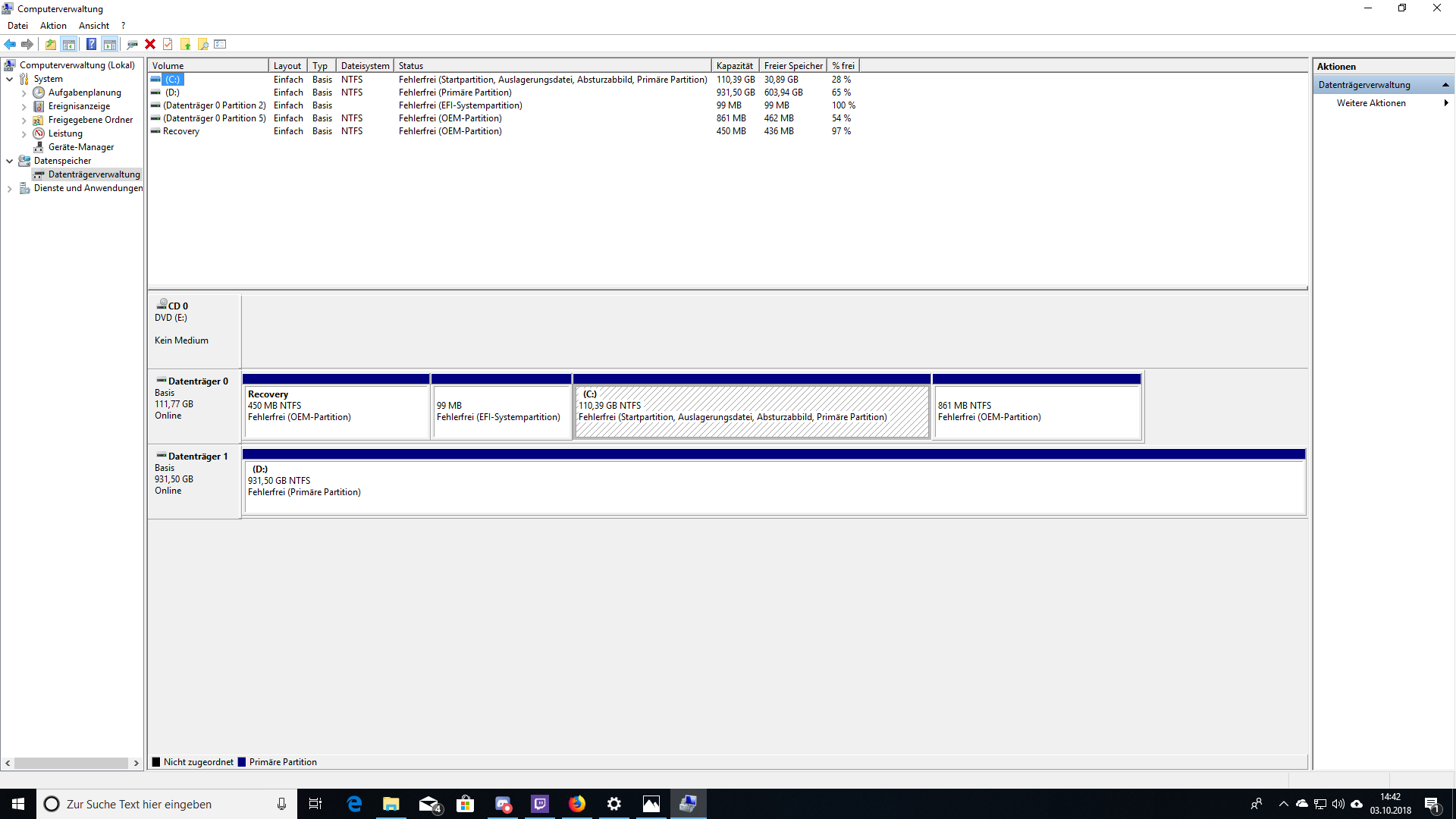
Task: Expand the Leistung node
Action: click(x=24, y=133)
